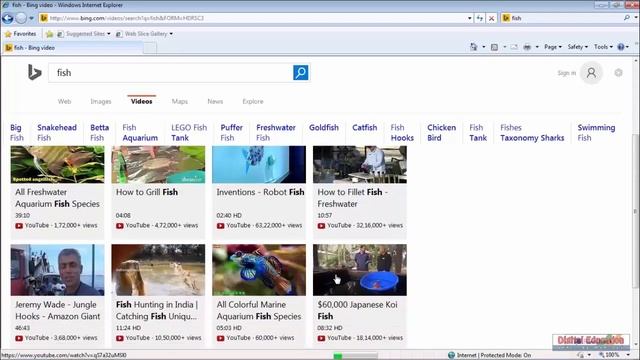Switch to the Images search tab
The width and height of the screenshot is (640, 360).
click(x=101, y=101)
